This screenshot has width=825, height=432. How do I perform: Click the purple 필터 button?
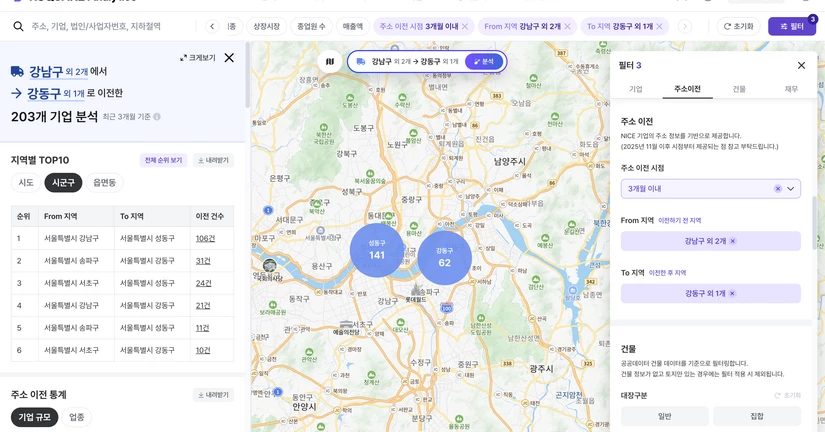pos(792,26)
